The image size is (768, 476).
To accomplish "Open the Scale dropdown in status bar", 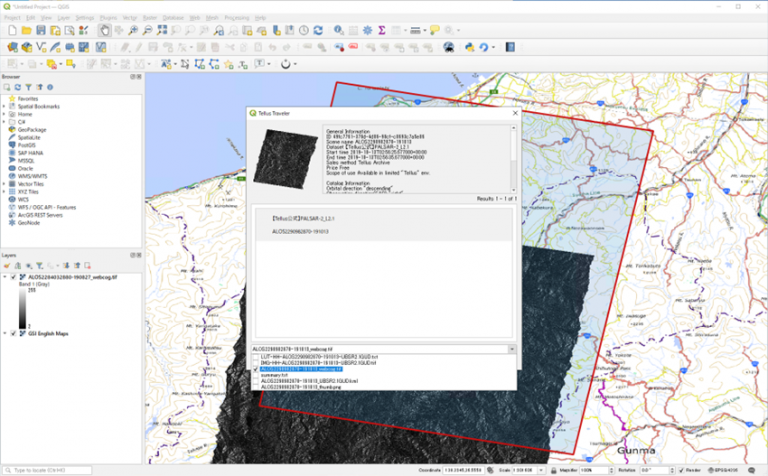I will pos(541,470).
